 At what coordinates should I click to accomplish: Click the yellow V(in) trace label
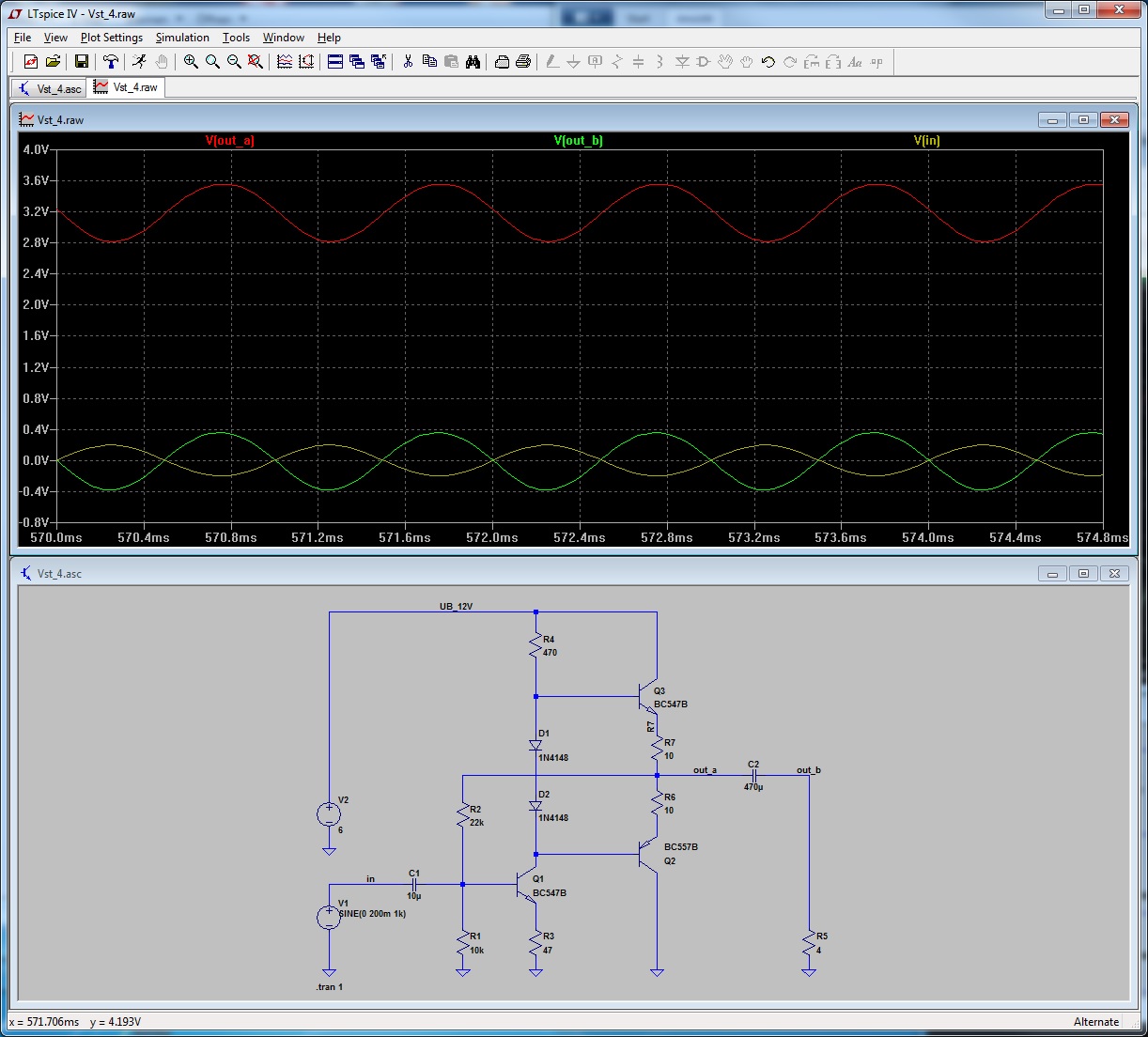click(x=926, y=141)
